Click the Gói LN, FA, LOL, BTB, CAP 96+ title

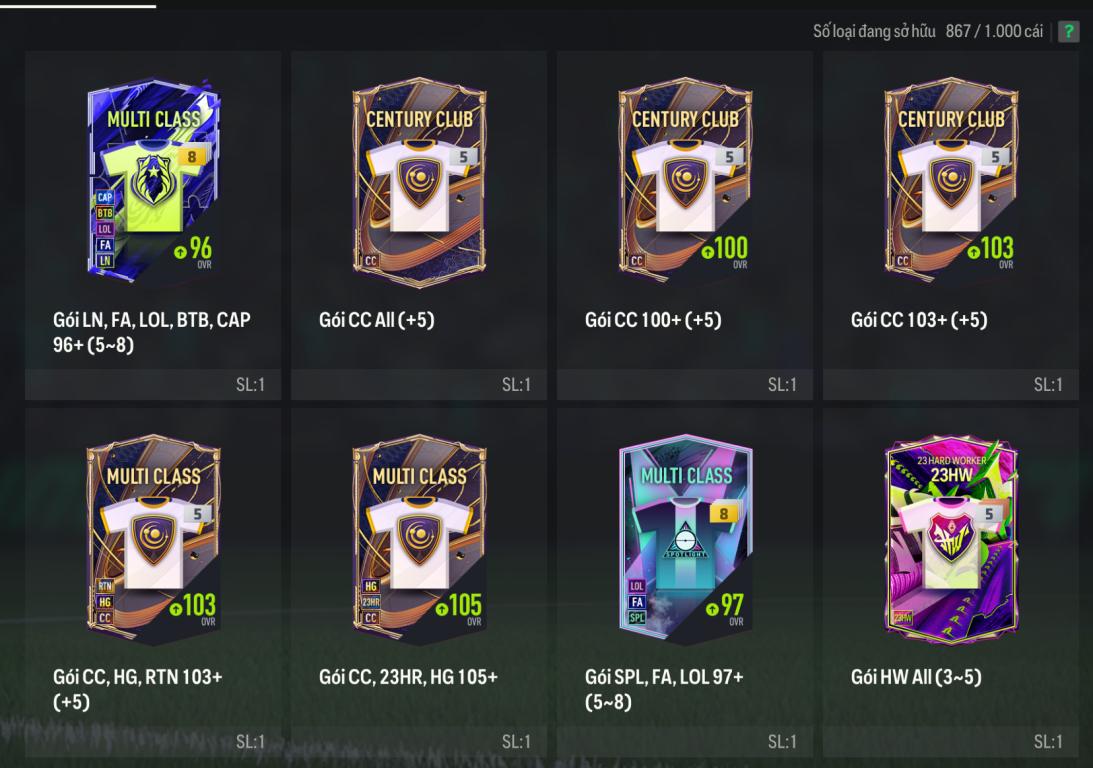pyautogui.click(x=152, y=333)
